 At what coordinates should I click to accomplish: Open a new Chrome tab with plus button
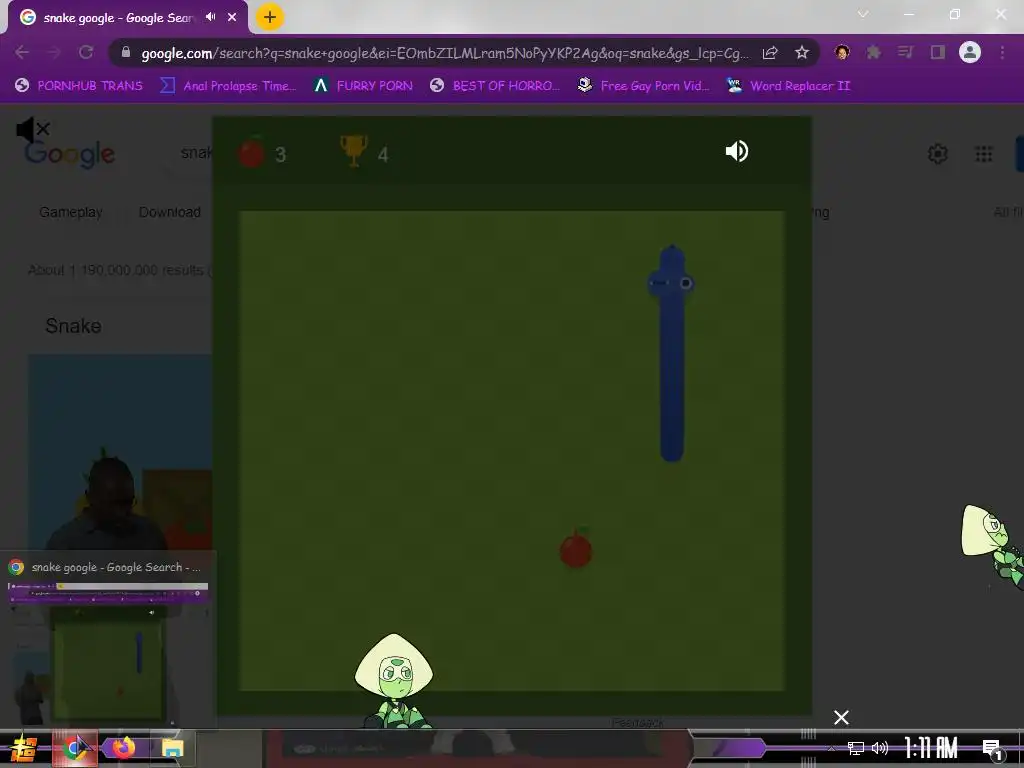pyautogui.click(x=270, y=18)
